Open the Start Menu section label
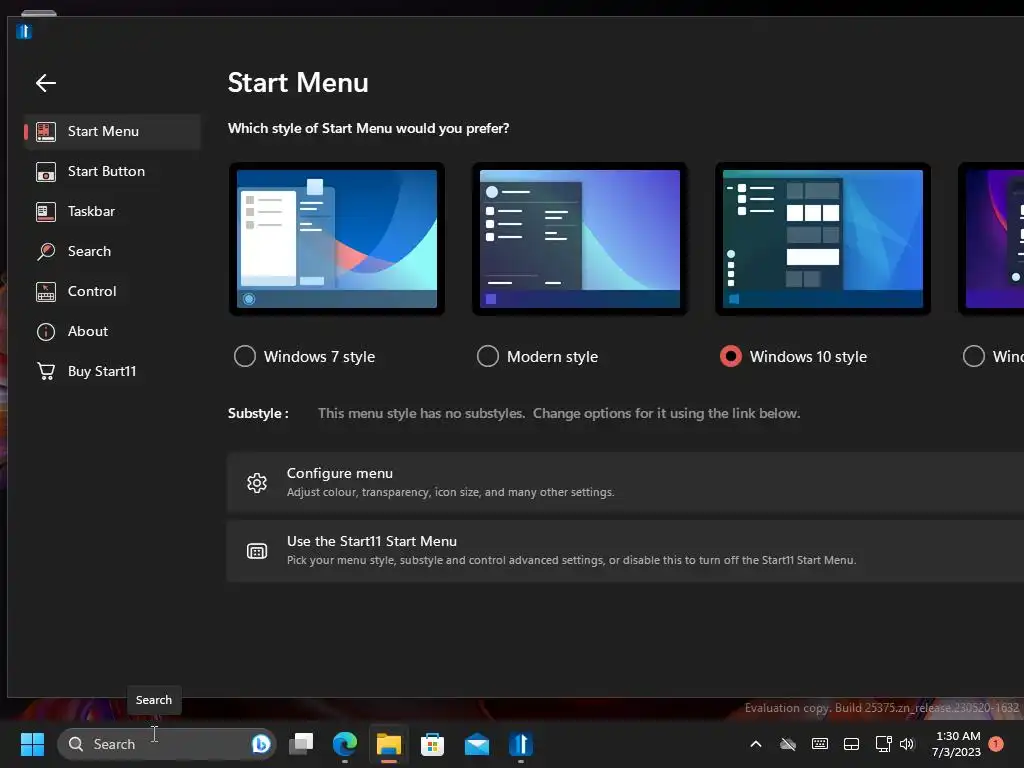This screenshot has height=768, width=1024. (103, 131)
